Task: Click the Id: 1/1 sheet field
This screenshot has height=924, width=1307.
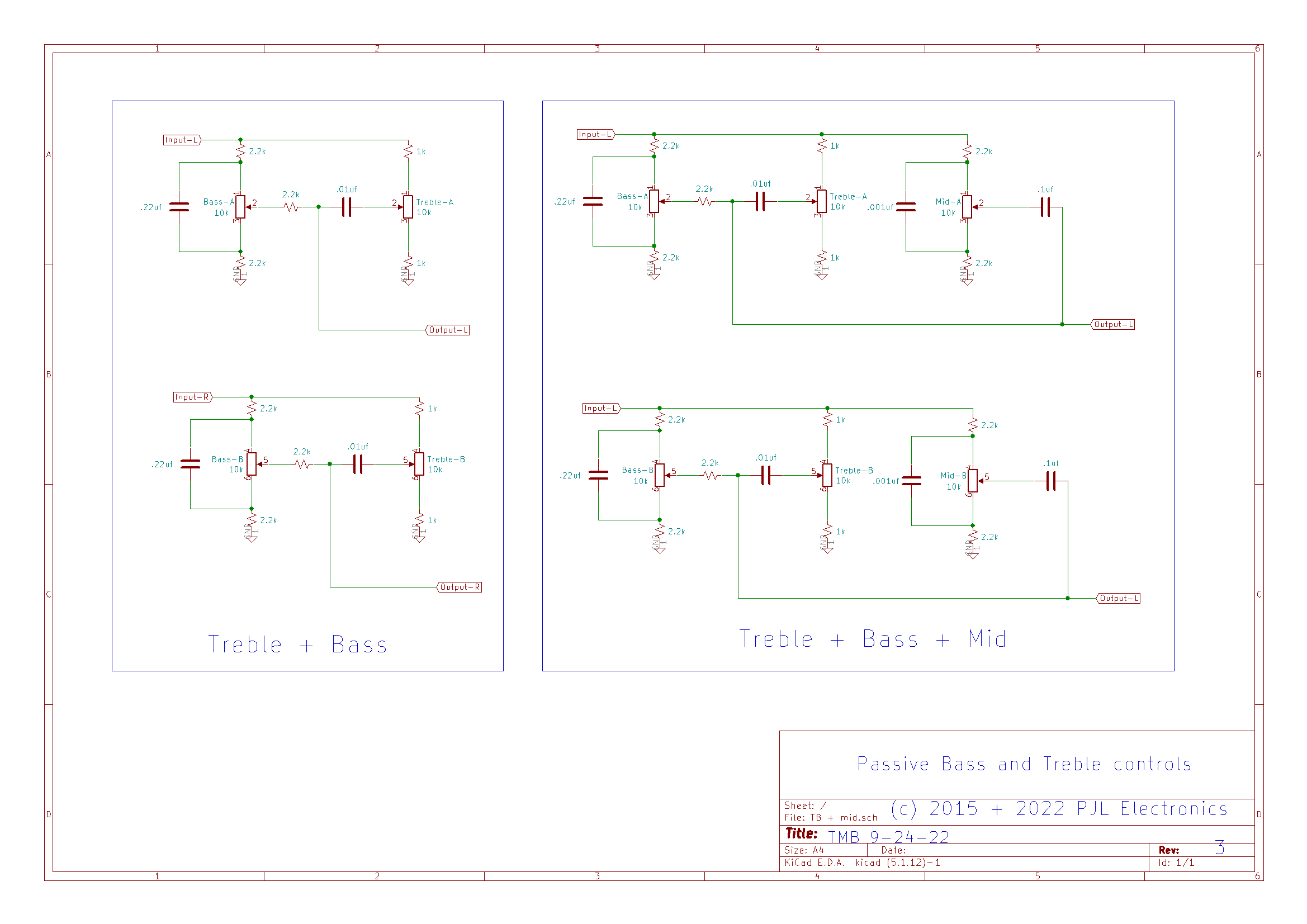Action: (1176, 863)
